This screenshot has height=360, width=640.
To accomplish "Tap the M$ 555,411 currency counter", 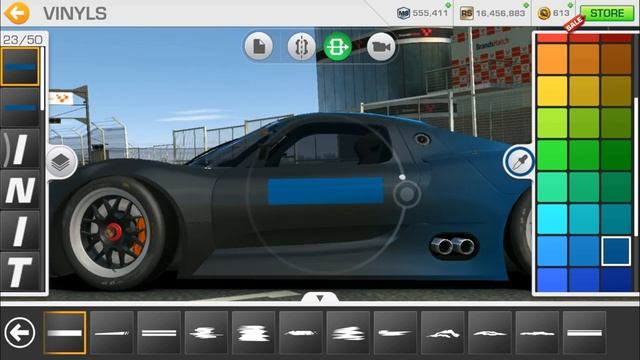I will [x=422, y=13].
